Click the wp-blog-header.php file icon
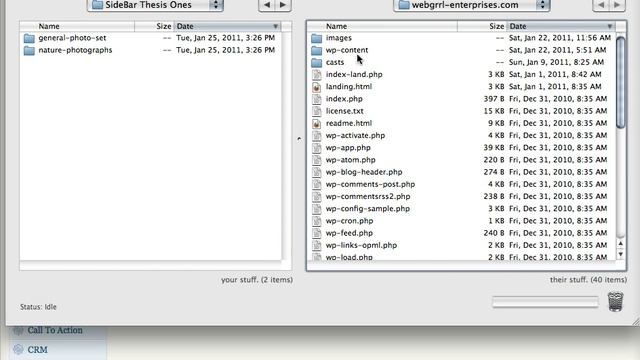The height and width of the screenshot is (360, 640). [x=316, y=172]
